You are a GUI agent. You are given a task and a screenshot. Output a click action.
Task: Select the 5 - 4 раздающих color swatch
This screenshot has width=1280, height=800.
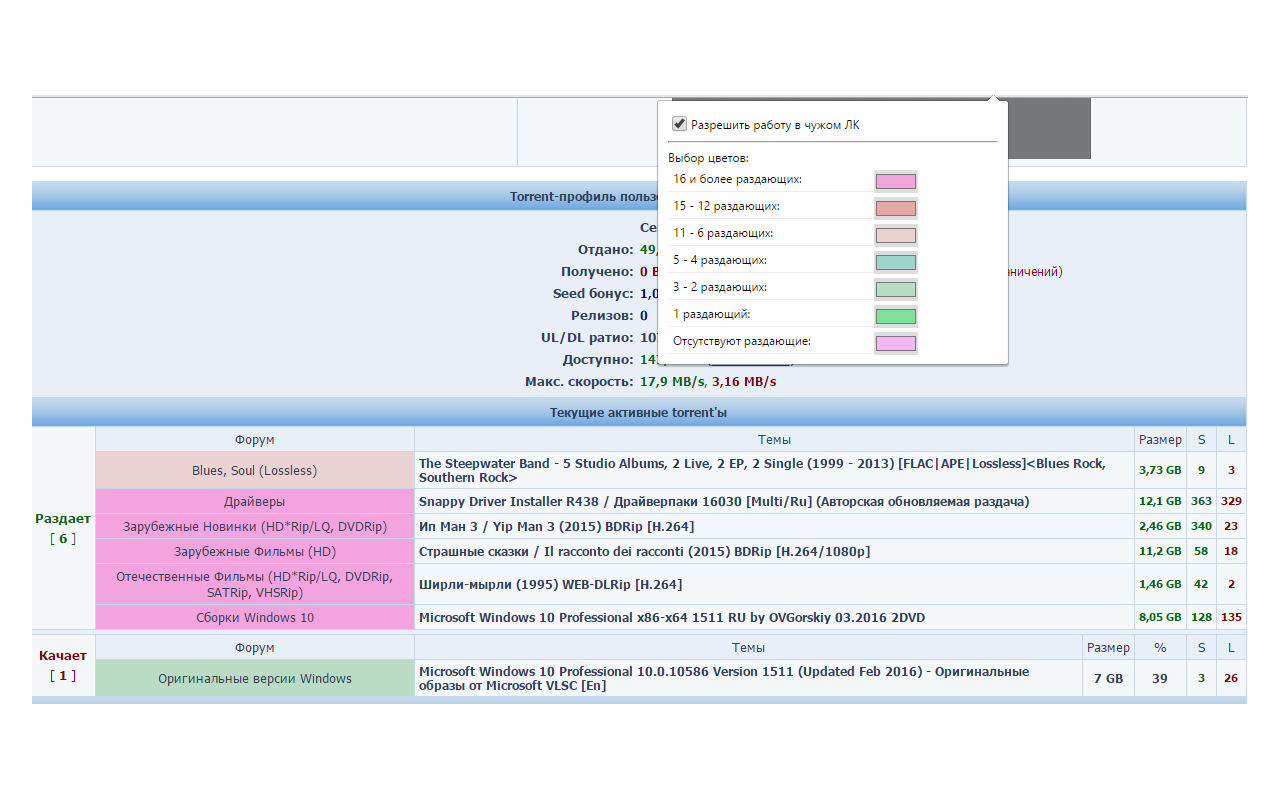point(895,262)
